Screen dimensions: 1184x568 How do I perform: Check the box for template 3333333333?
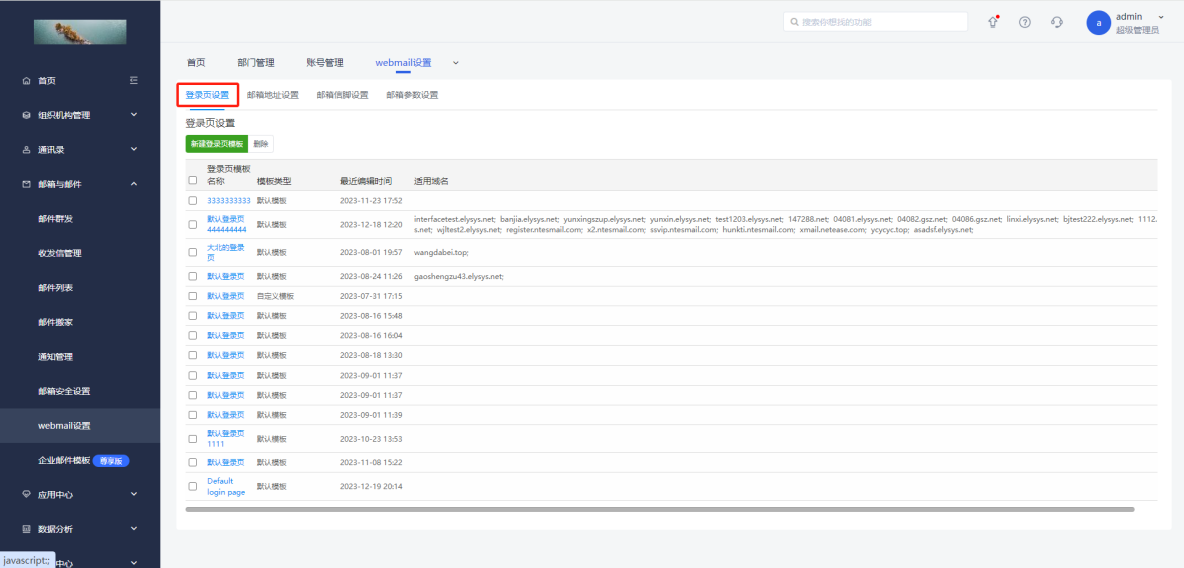pos(193,200)
